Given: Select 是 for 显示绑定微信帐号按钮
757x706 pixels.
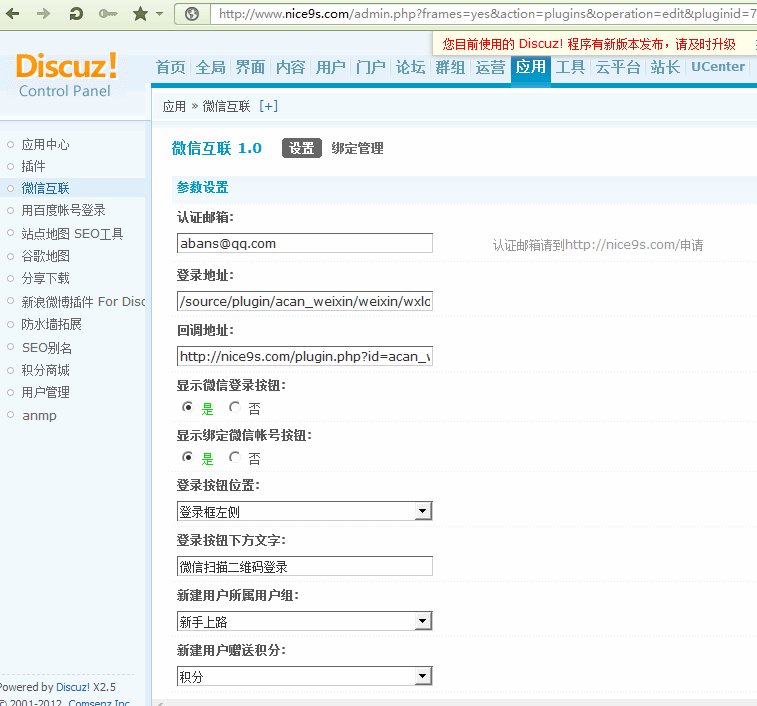Looking at the screenshot, I should 187,458.
